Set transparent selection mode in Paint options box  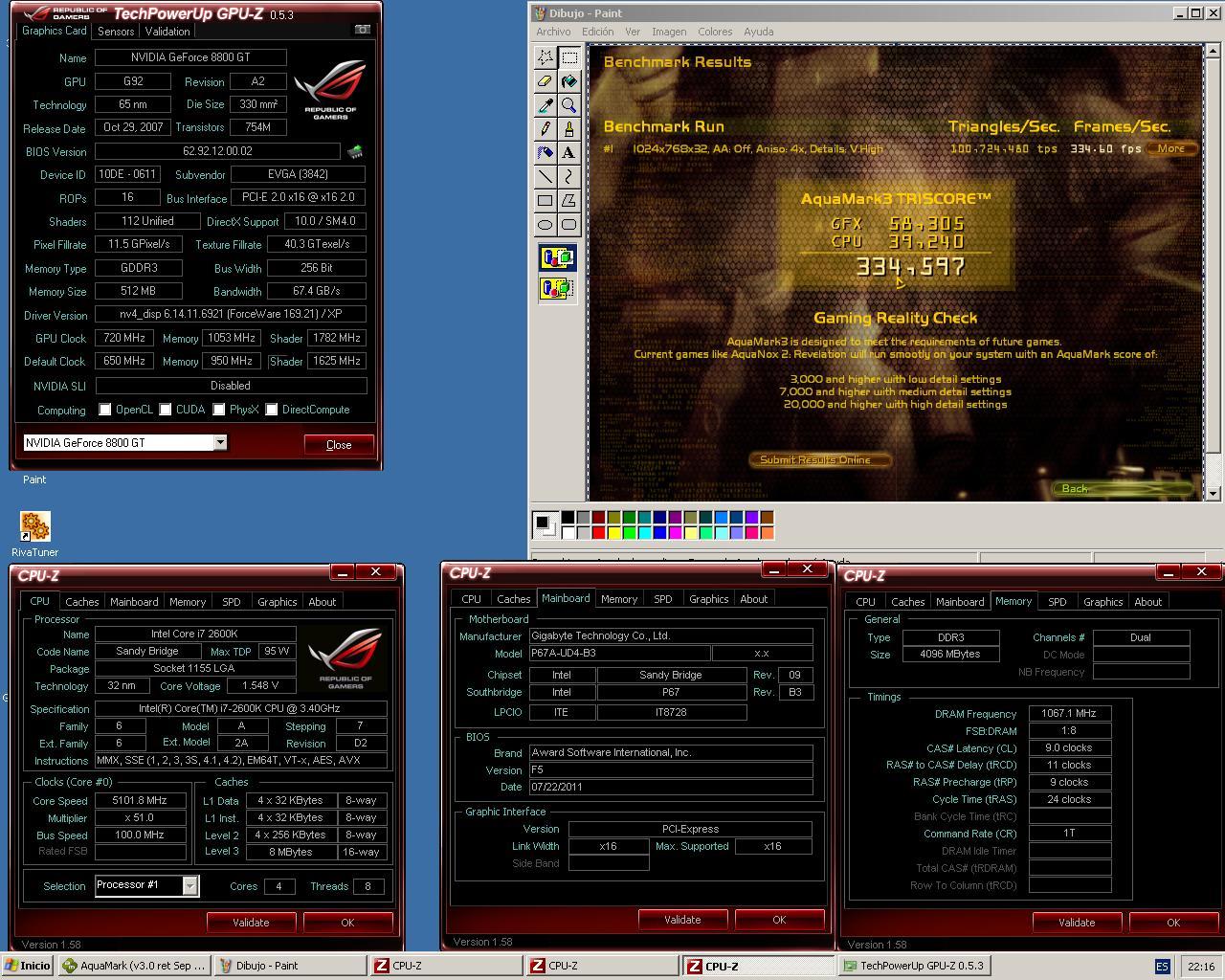click(557, 288)
